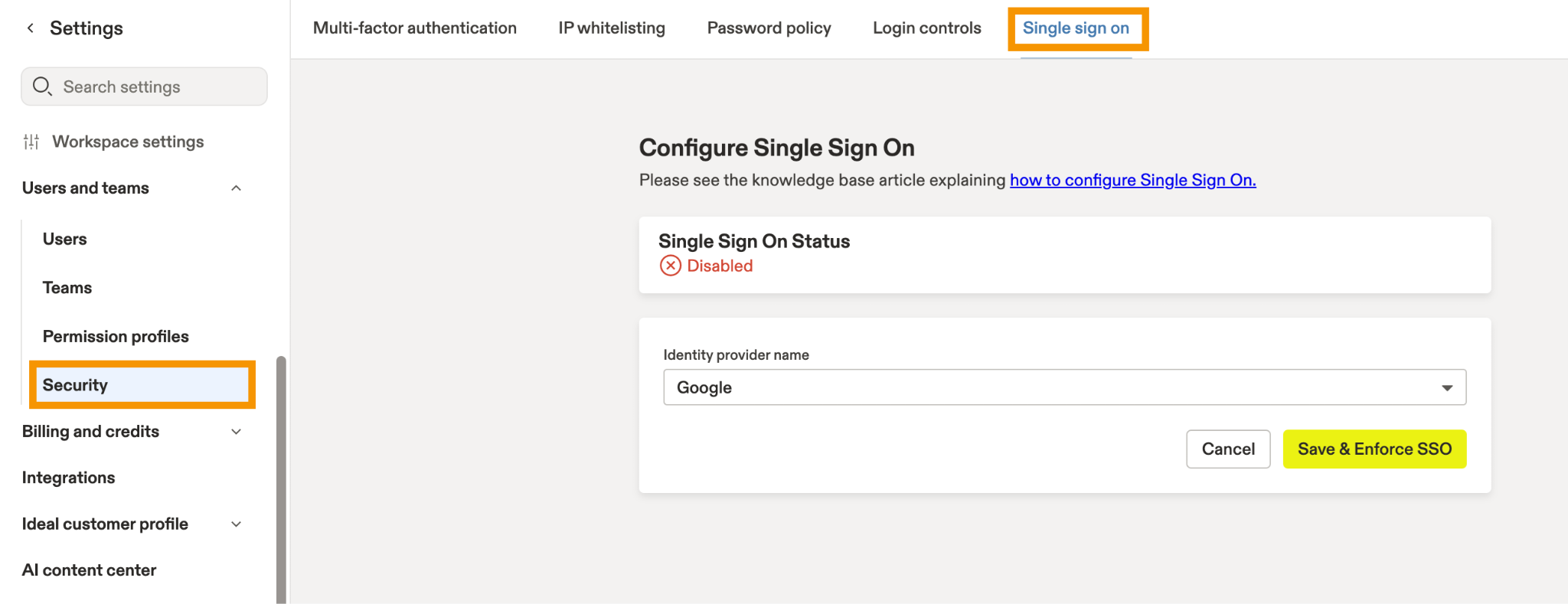Open the IP whitelisting tab
The height and width of the screenshot is (604, 1568).
point(612,28)
